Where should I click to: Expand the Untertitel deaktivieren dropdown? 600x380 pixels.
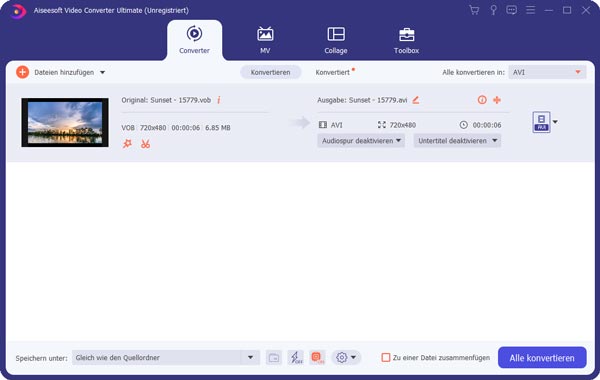click(x=457, y=141)
